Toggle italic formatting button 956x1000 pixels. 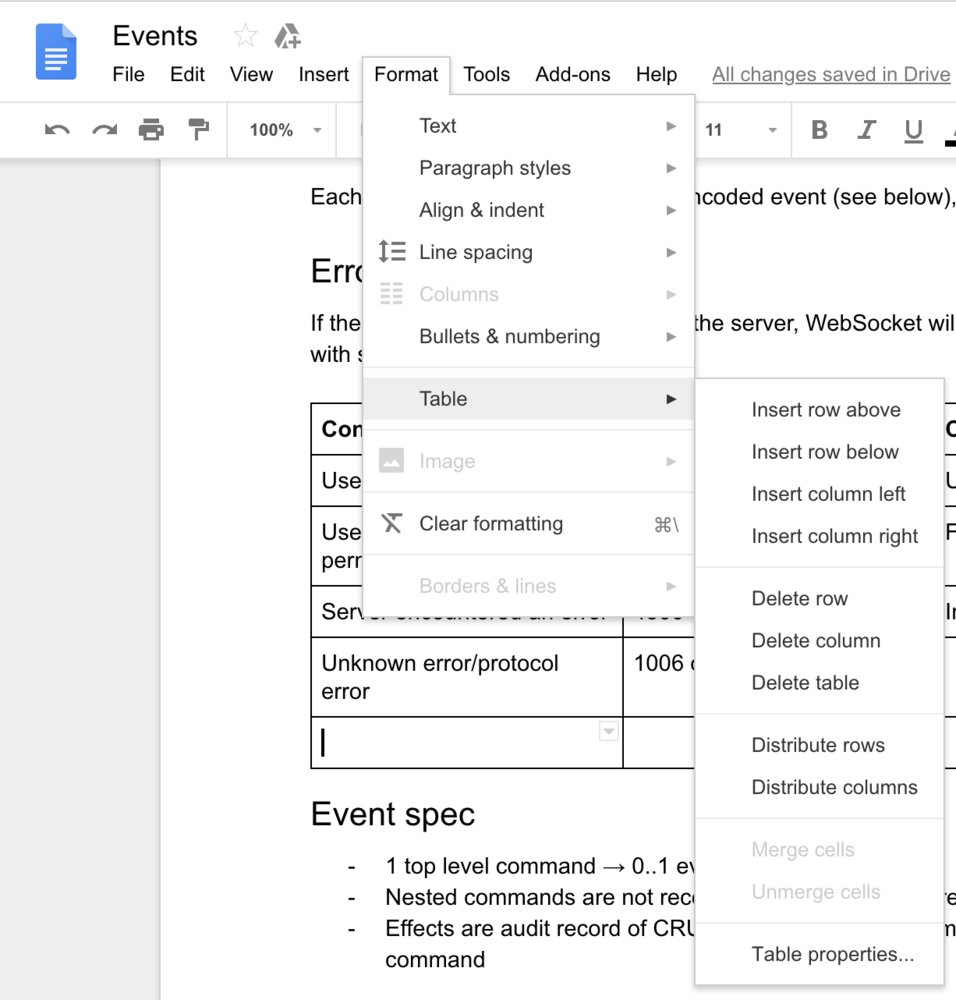point(866,130)
